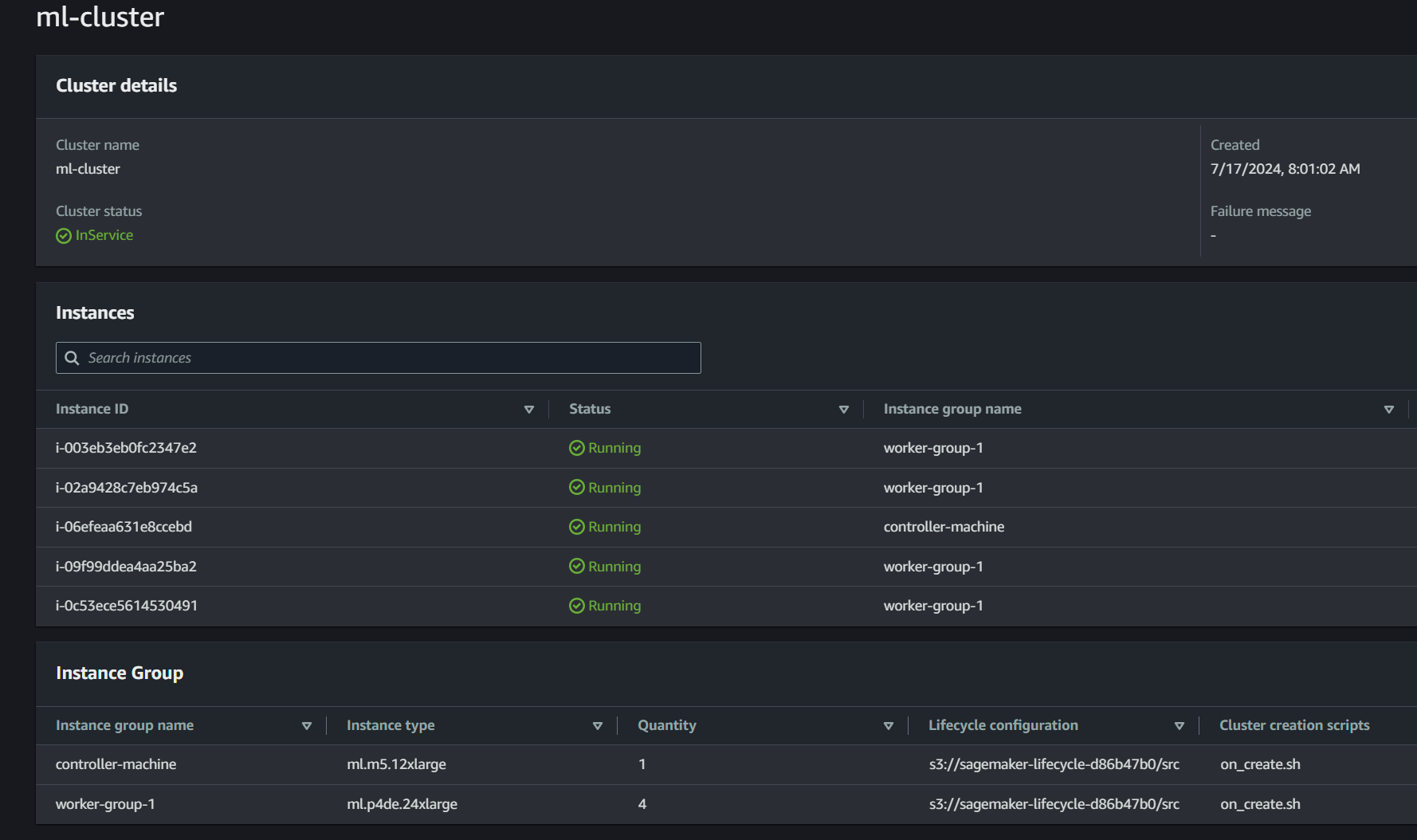Click Running status icon for i-02a9428c7eb974c5a
This screenshot has height=840, width=1417.
pos(577,487)
